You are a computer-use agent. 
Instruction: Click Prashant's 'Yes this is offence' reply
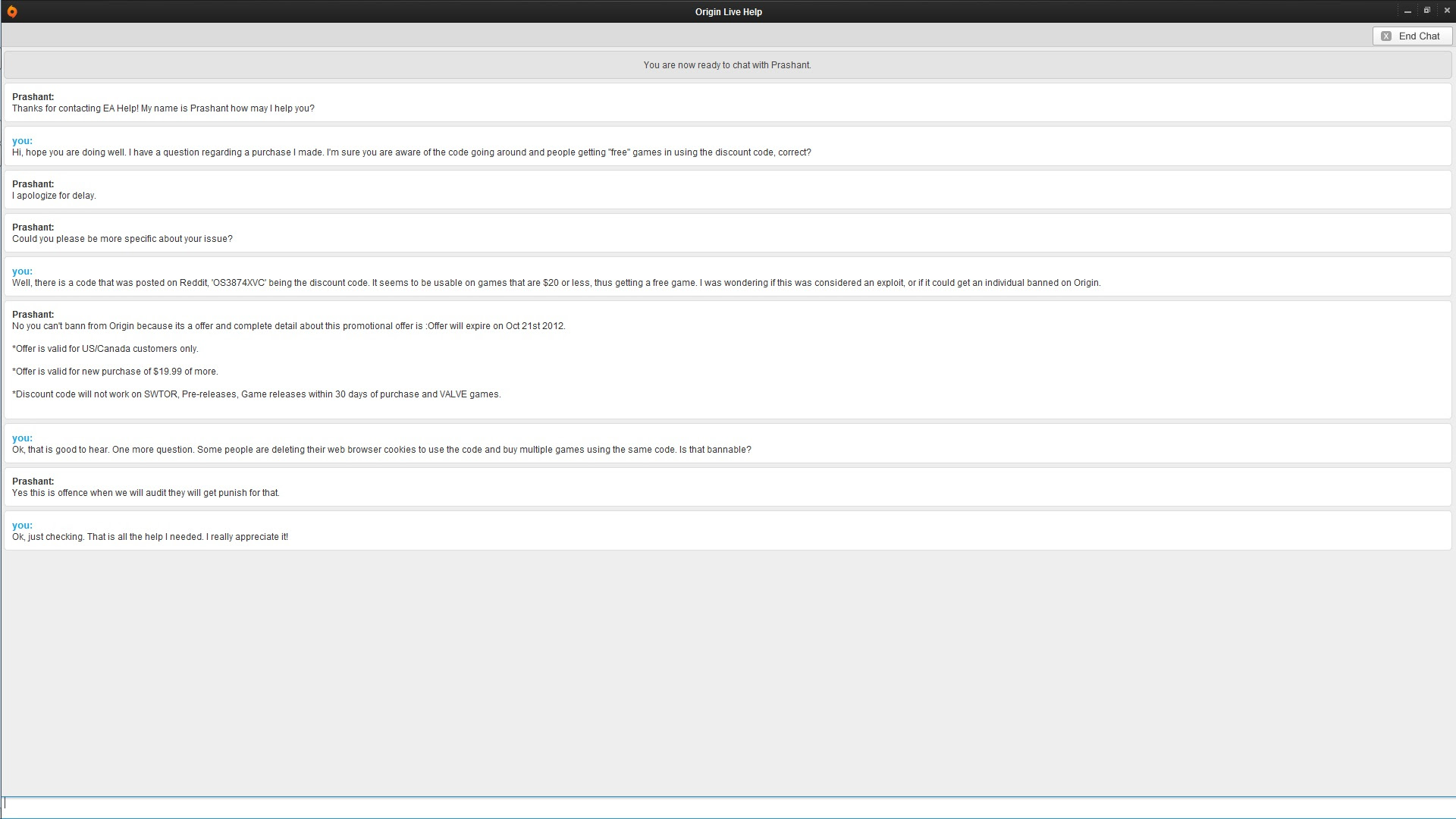point(146,493)
